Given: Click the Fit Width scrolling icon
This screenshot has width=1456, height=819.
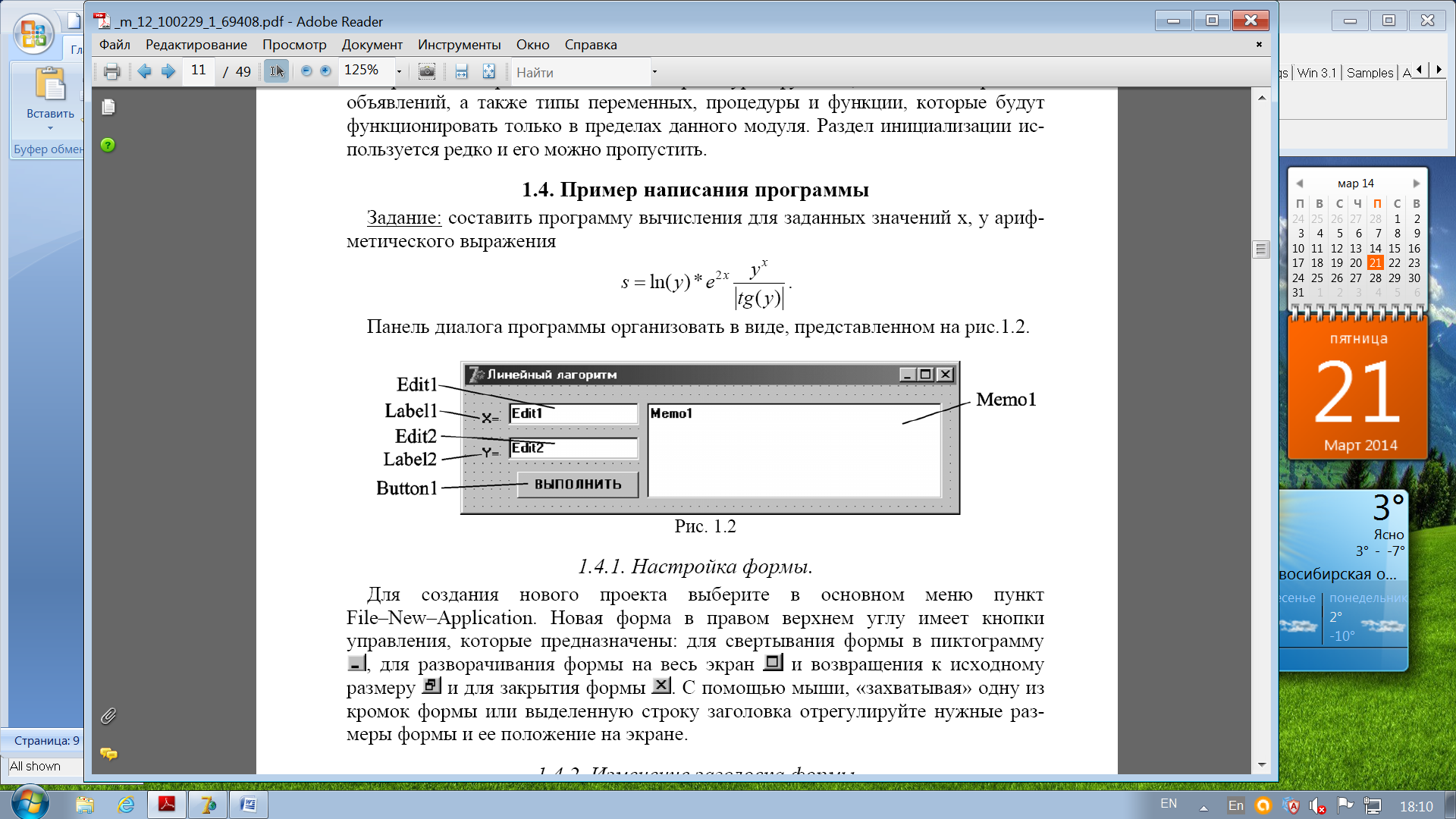Looking at the screenshot, I should click(461, 71).
